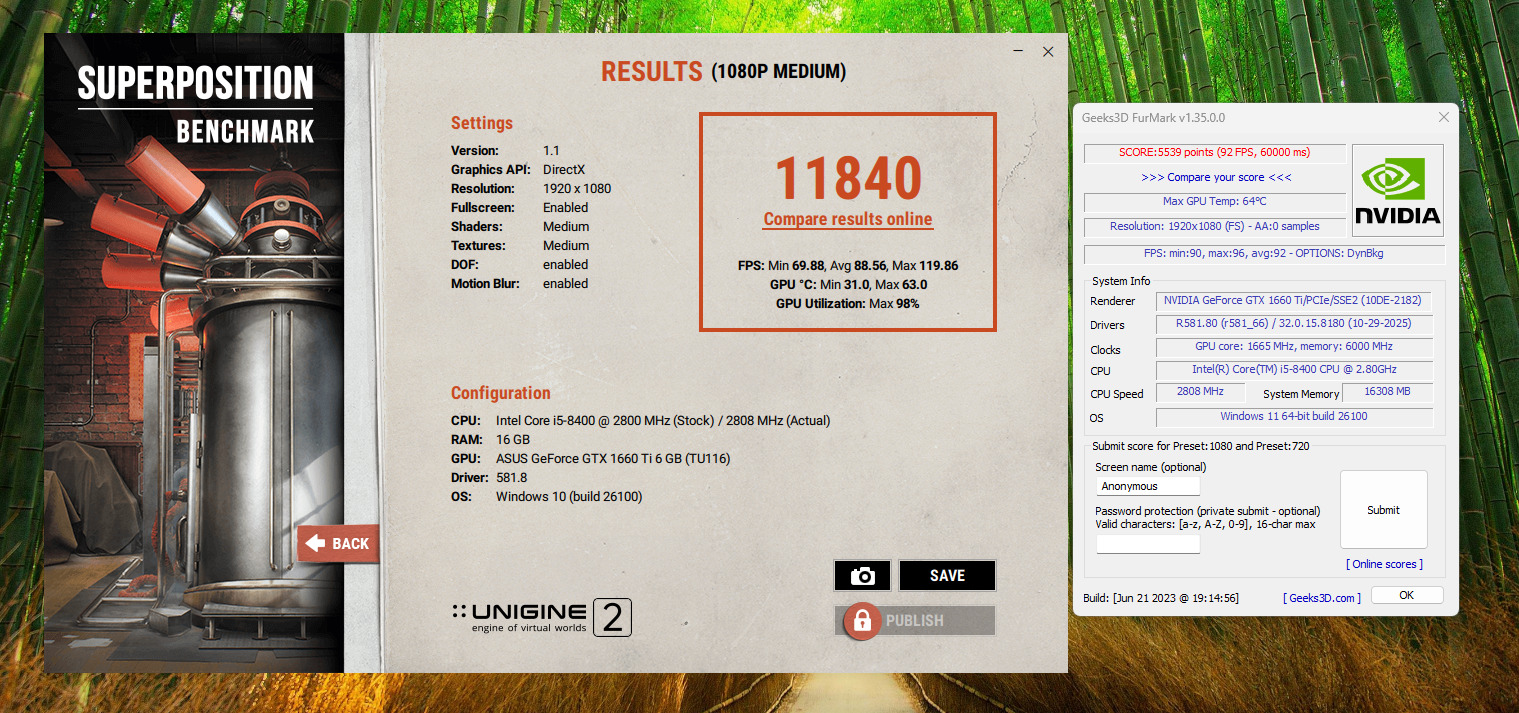Save the benchmark results
This screenshot has height=713, width=1519.
[x=947, y=576]
